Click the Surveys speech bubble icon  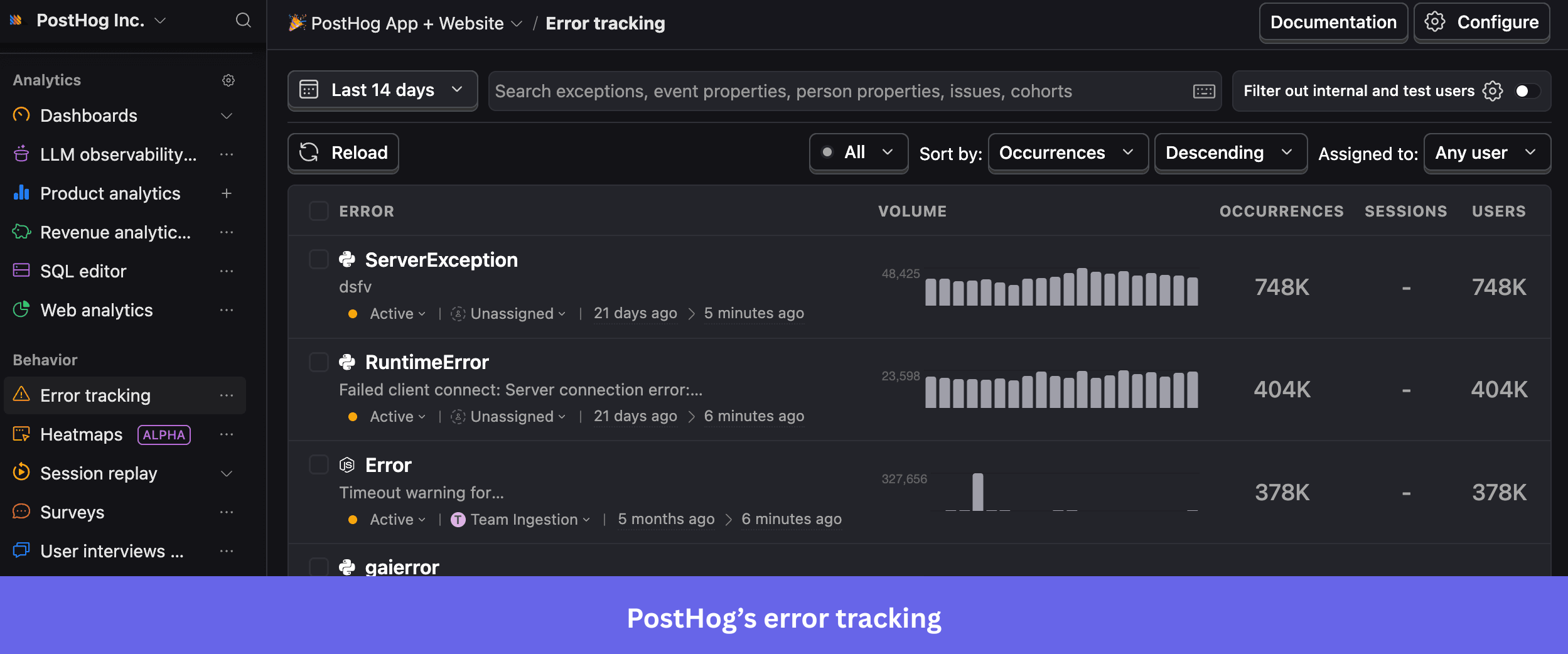pos(21,512)
